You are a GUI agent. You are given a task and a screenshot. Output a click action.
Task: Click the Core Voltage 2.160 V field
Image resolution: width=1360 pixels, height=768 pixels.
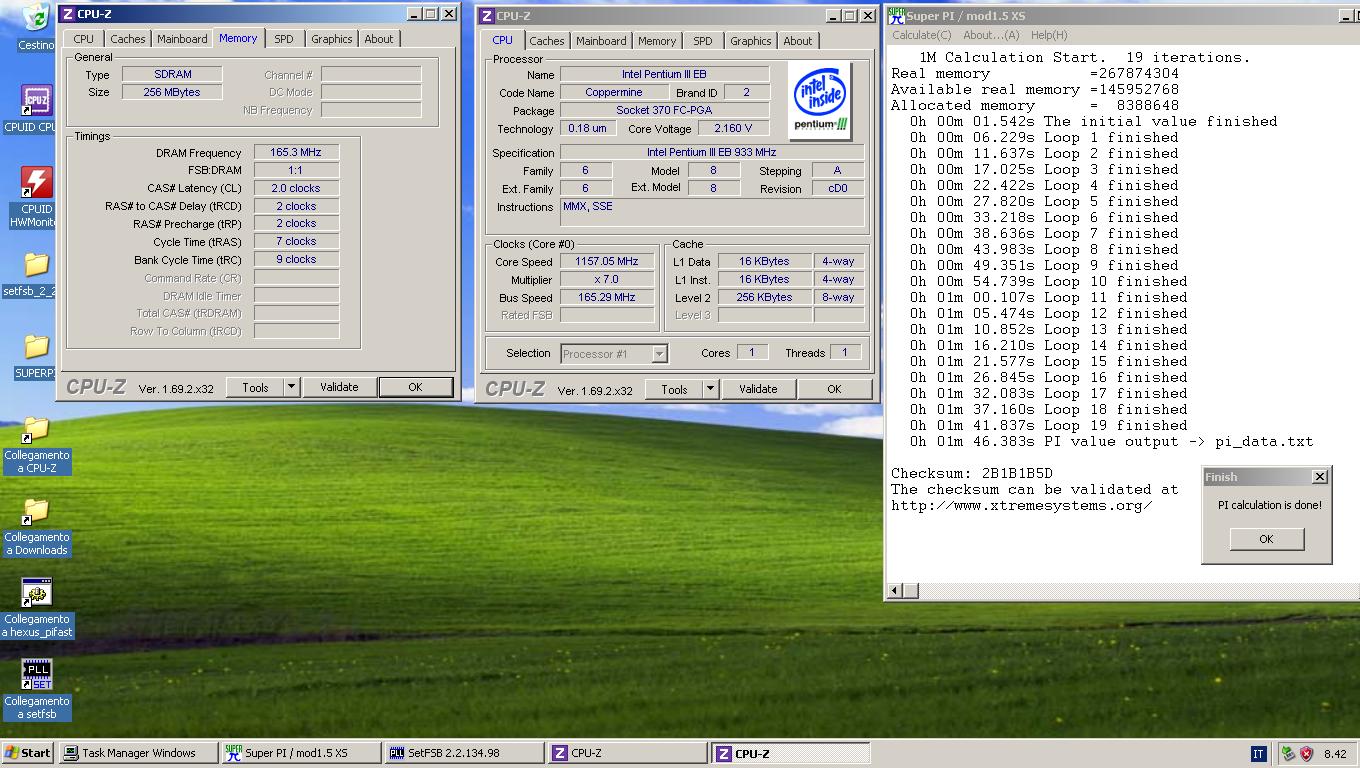click(x=733, y=128)
